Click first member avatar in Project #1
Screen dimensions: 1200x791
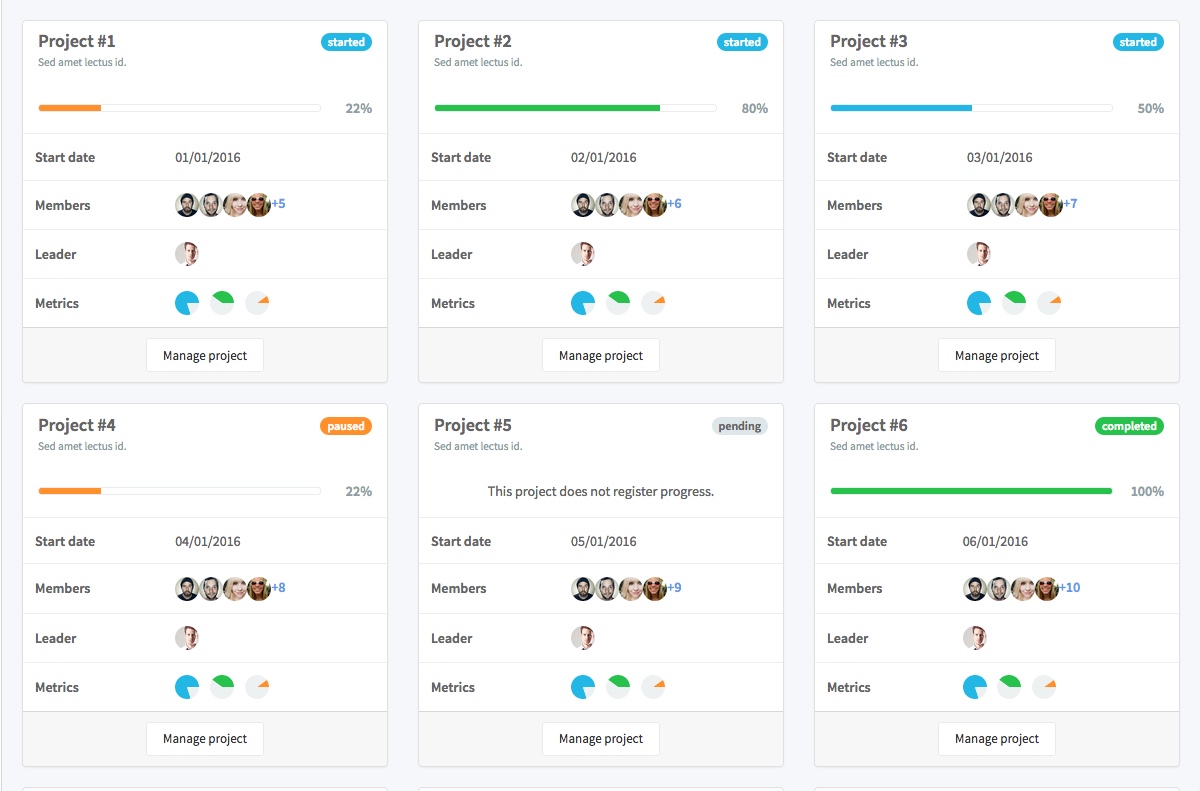187,205
